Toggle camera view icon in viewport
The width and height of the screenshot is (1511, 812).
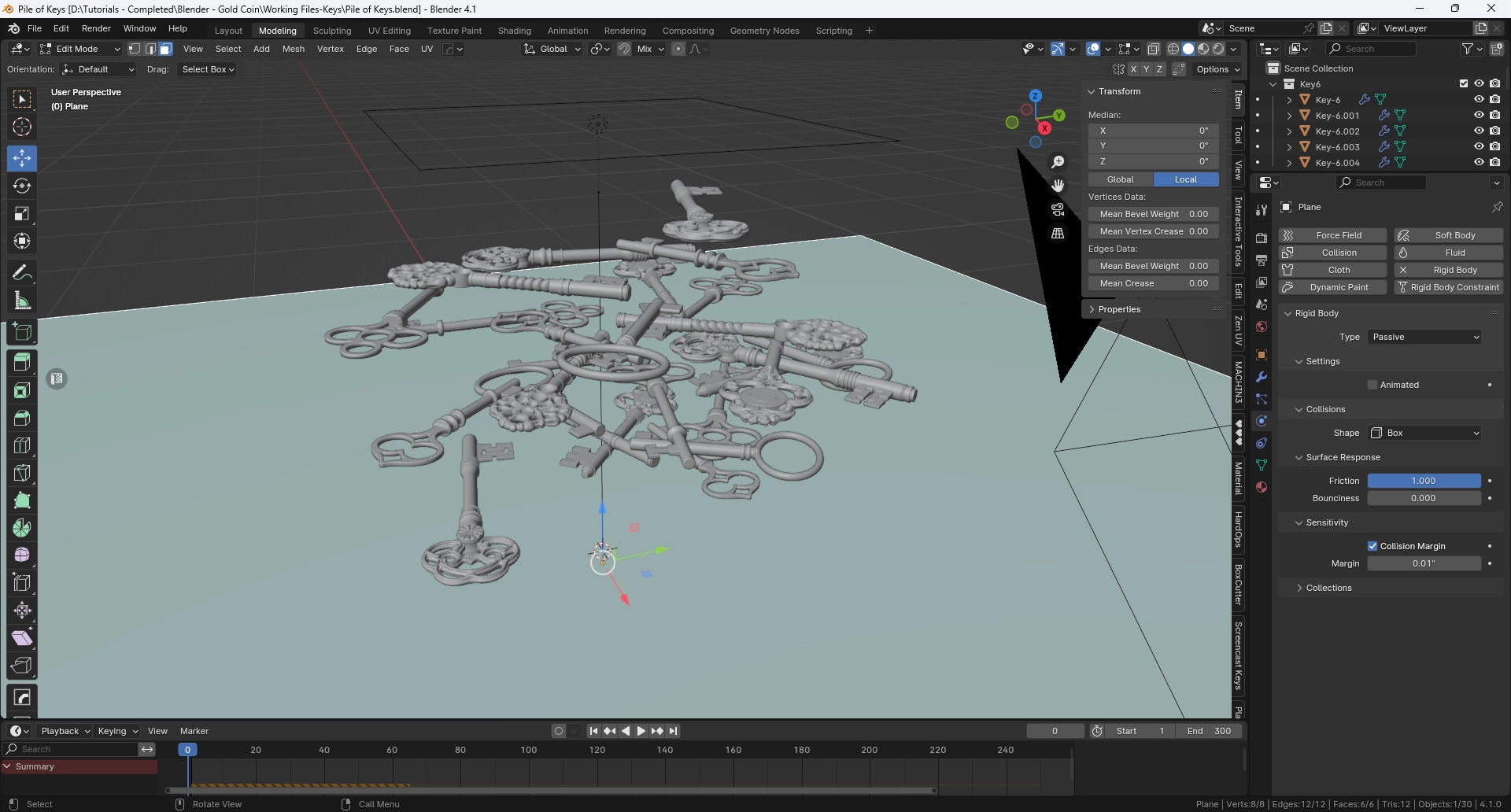coord(1058,209)
